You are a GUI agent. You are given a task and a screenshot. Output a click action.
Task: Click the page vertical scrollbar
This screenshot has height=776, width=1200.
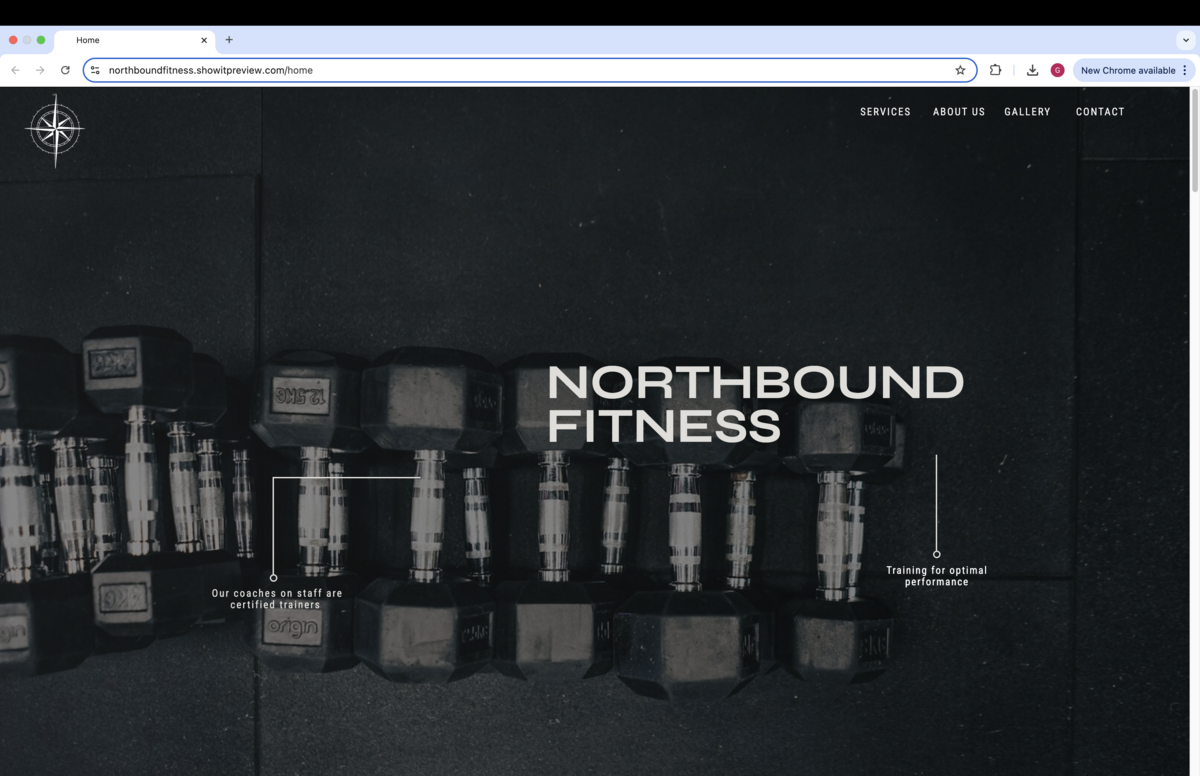point(1194,431)
